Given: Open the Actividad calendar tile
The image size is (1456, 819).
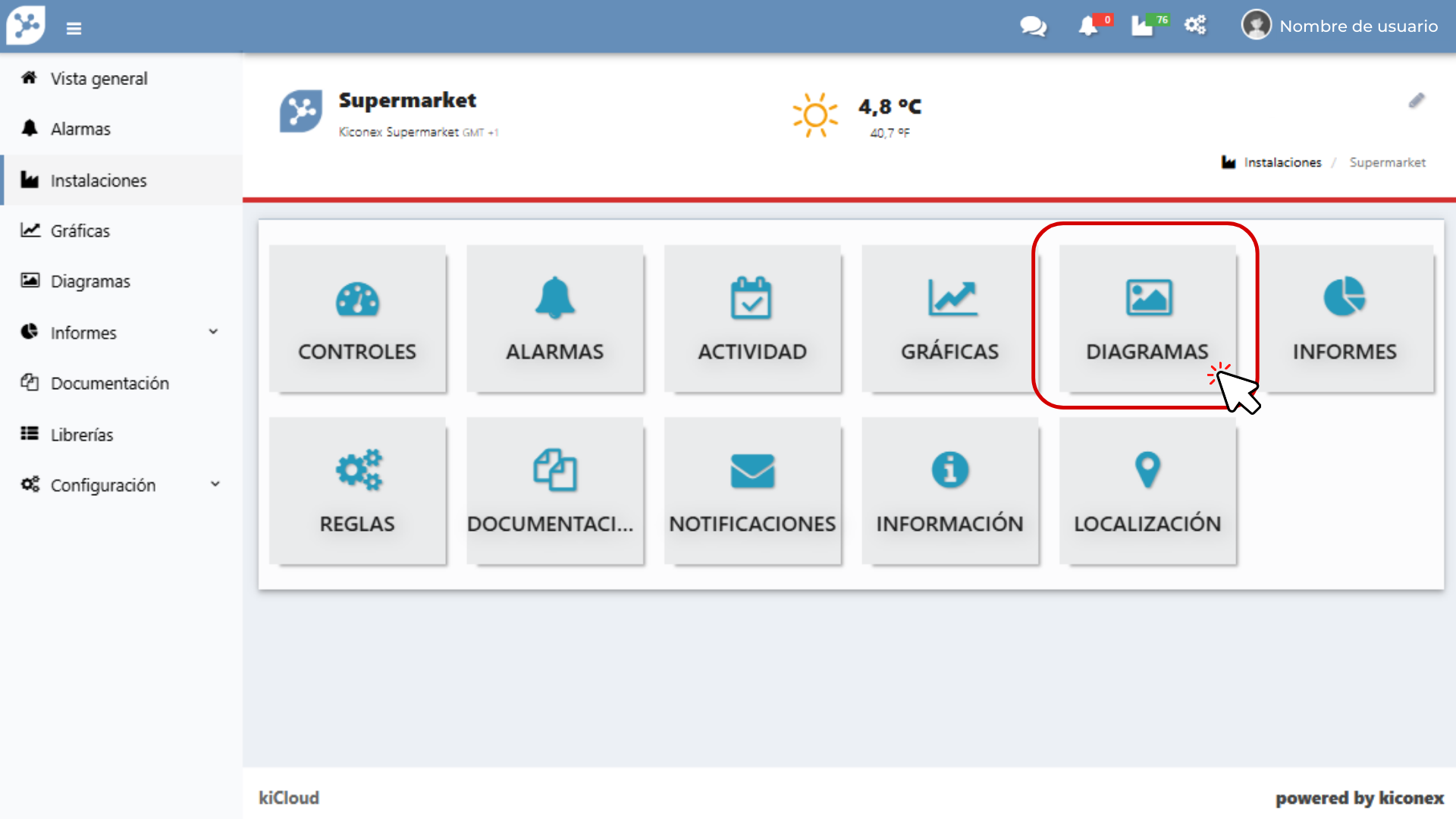Looking at the screenshot, I should [752, 318].
